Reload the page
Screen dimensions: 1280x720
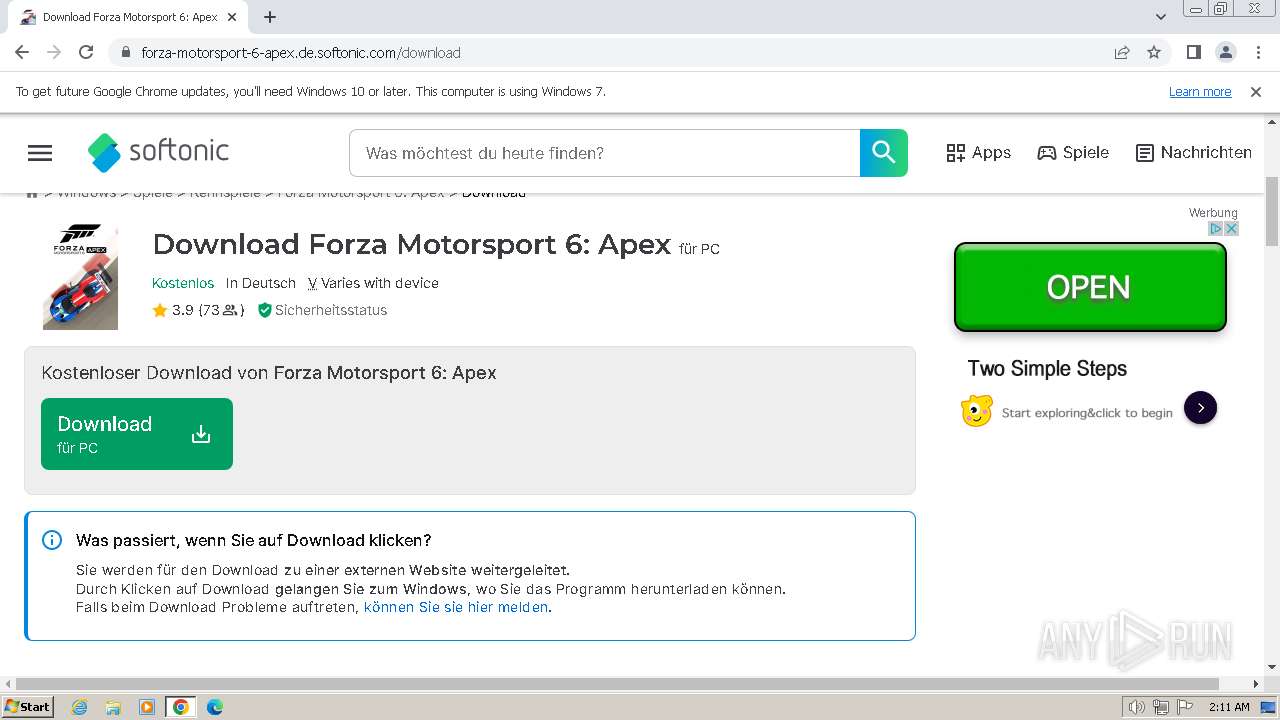pyautogui.click(x=86, y=52)
